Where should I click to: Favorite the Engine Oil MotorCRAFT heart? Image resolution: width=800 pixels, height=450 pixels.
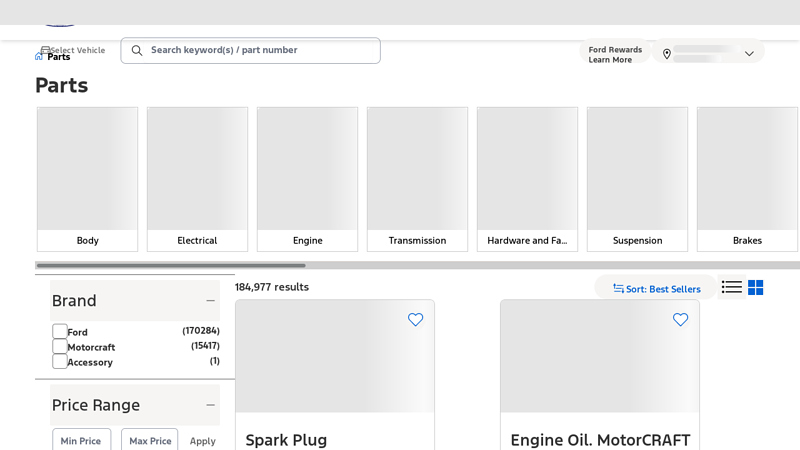coord(680,319)
